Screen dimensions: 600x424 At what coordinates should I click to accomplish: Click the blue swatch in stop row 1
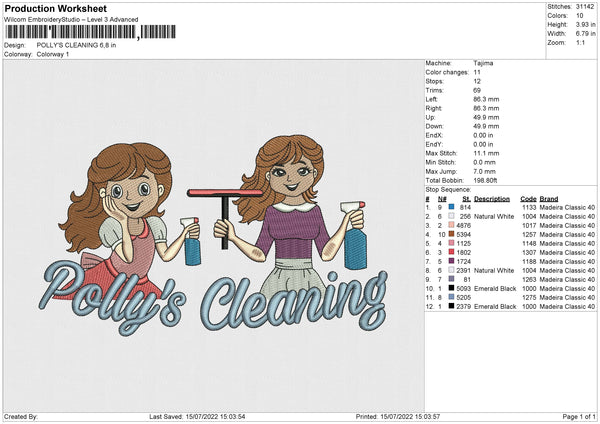(x=452, y=207)
